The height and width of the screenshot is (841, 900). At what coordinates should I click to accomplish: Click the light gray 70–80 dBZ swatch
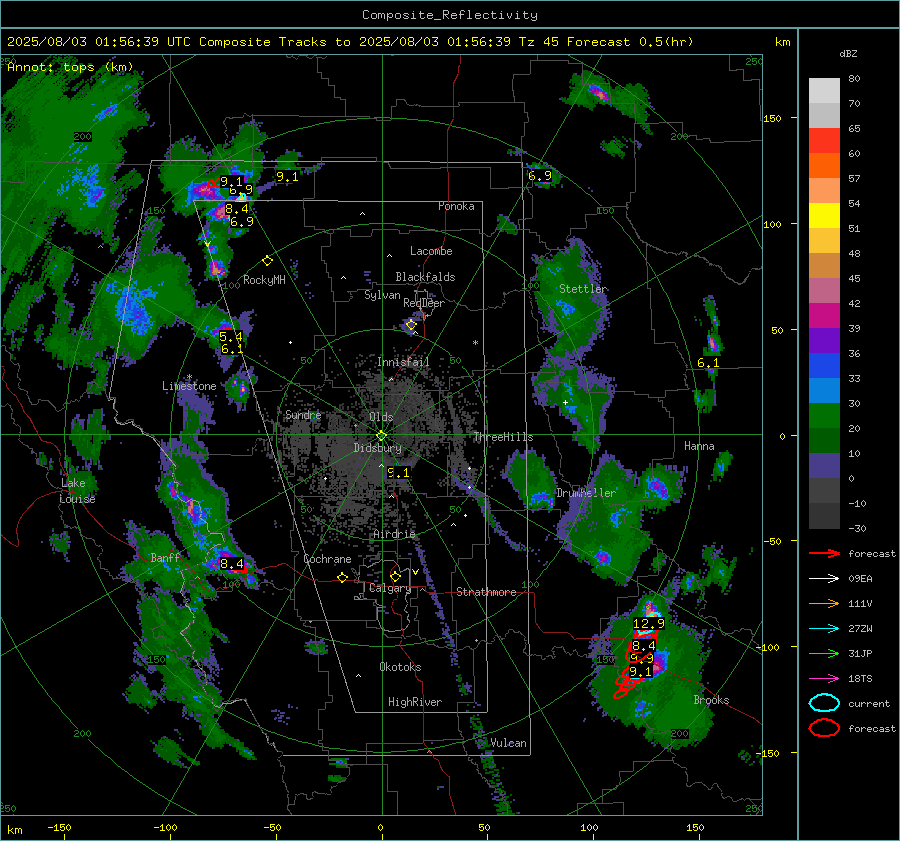tap(824, 91)
